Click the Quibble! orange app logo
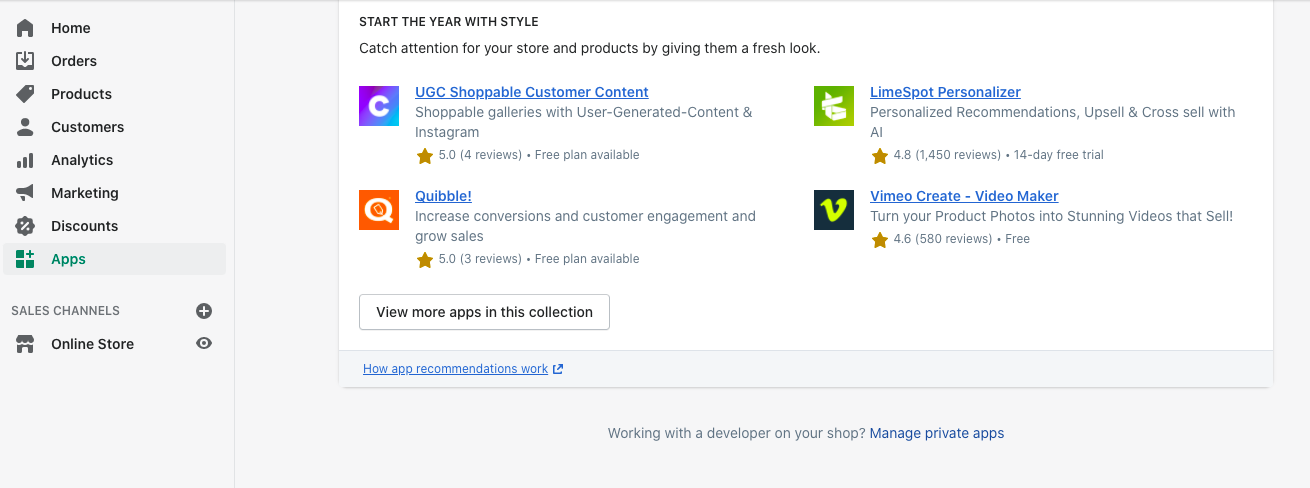This screenshot has width=1310, height=488. [379, 210]
